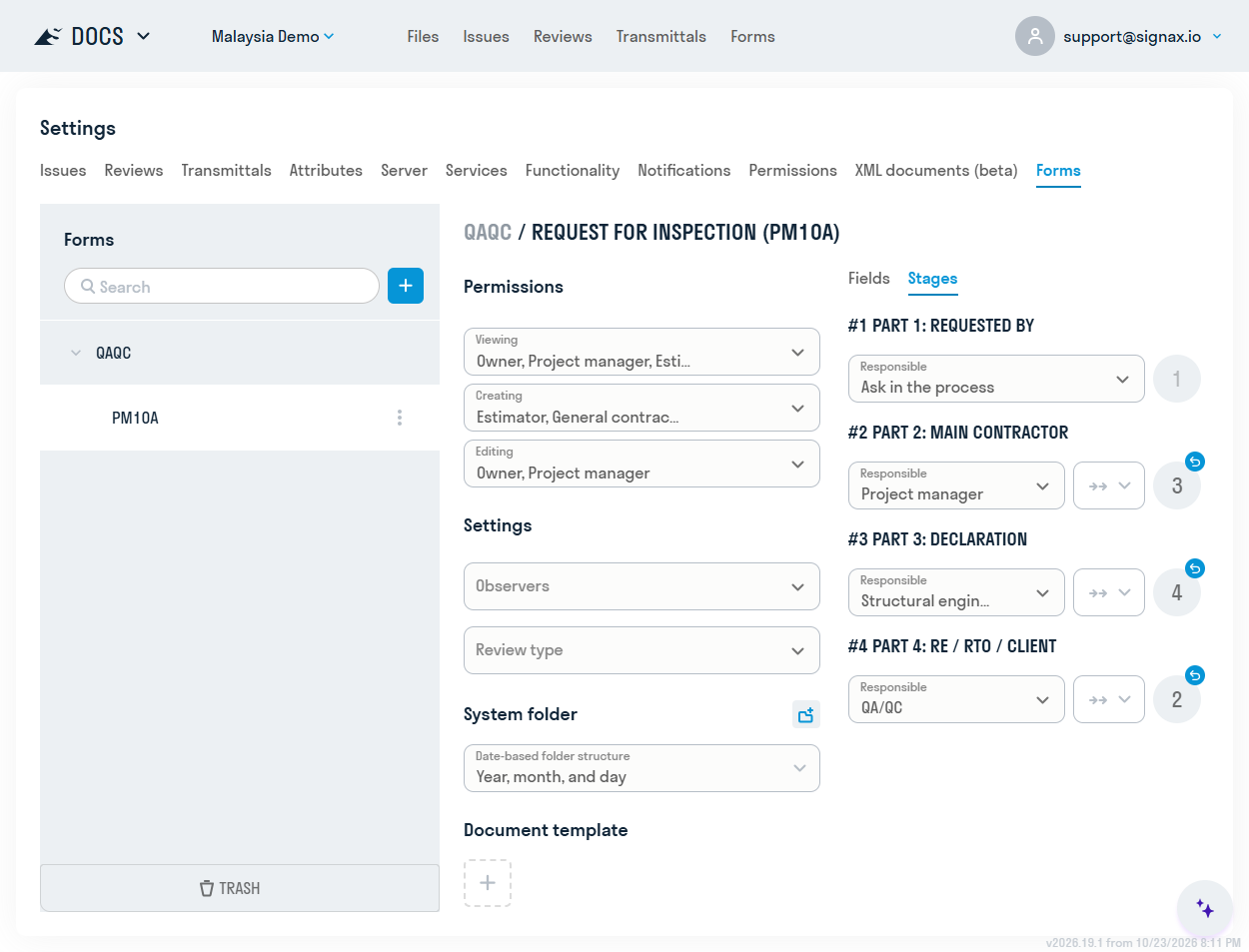Open Issues in top navigation
Viewport: 1249px width, 952px height.
tap(486, 36)
